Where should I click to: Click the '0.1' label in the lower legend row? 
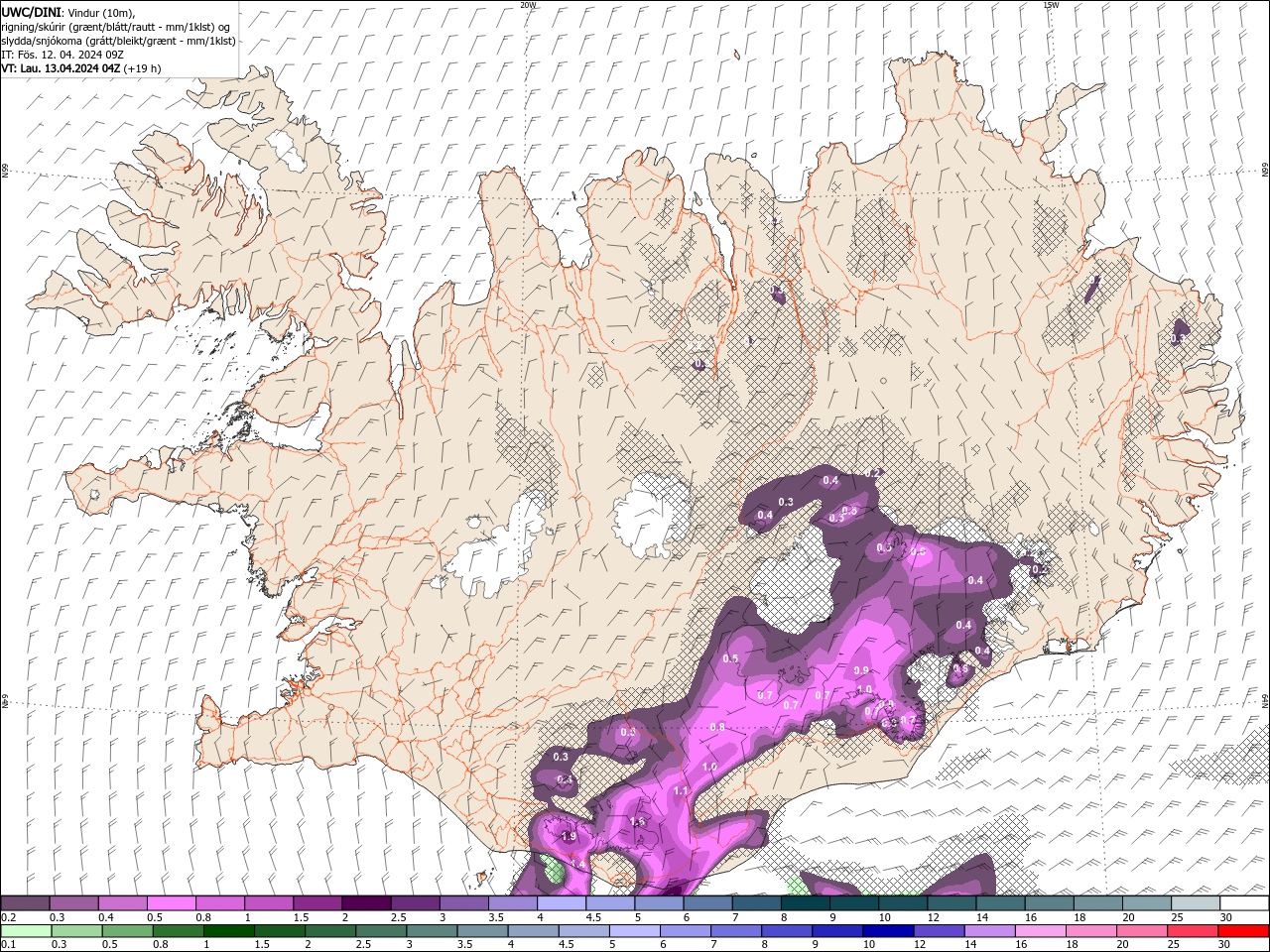(x=10, y=945)
